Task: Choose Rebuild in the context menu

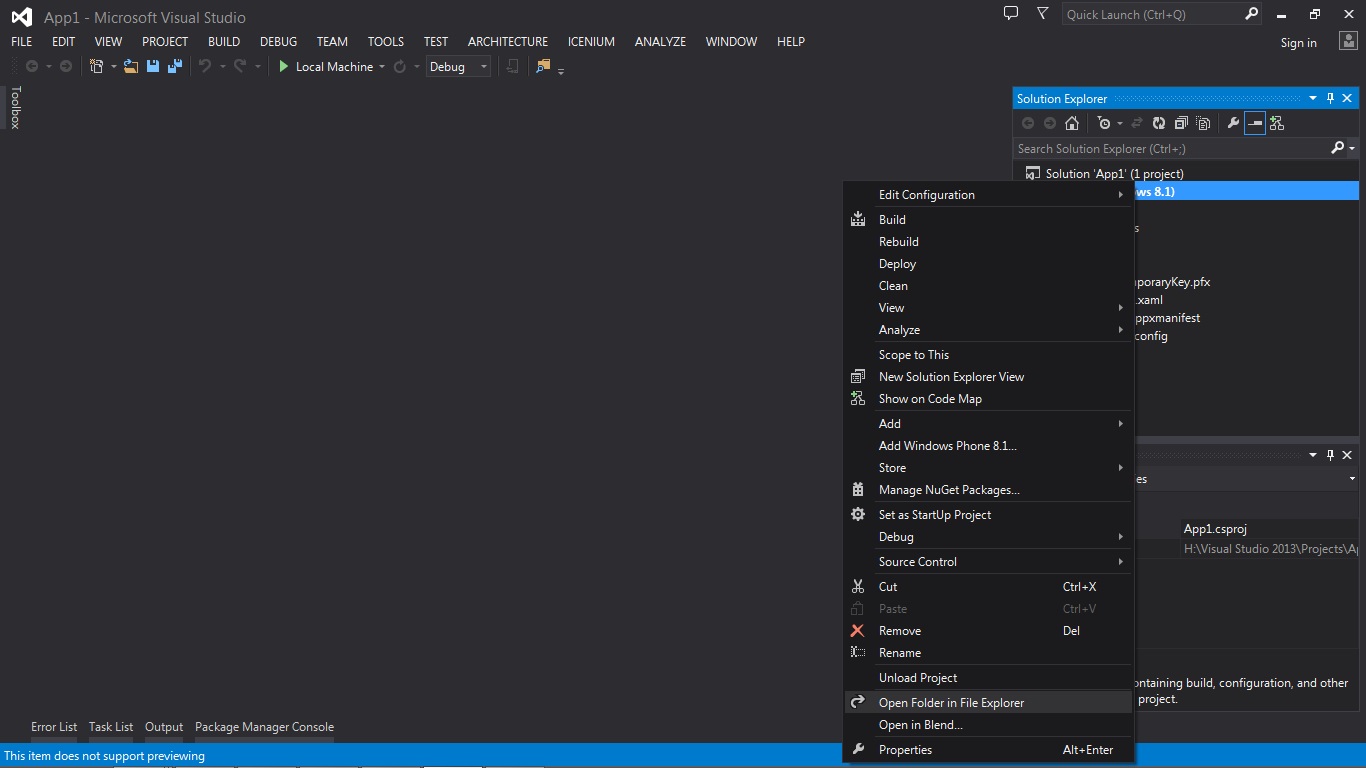Action: coord(988,242)
